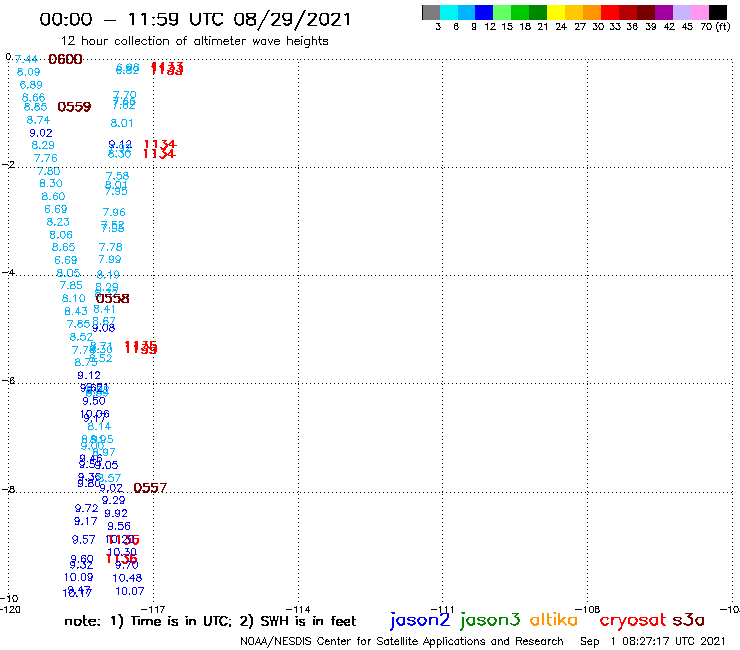
Task: Click the wave height value '7.96'
Action: coord(114,212)
